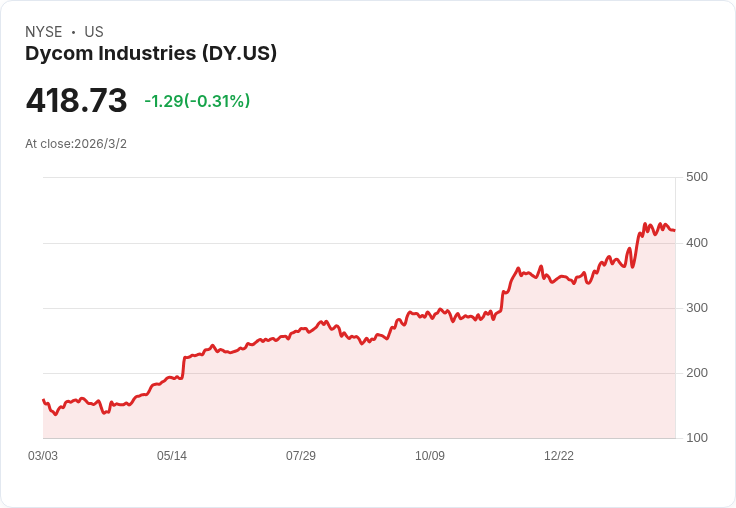The height and width of the screenshot is (508, 736).
Task: Select the NYSE exchange label
Action: click(43, 32)
